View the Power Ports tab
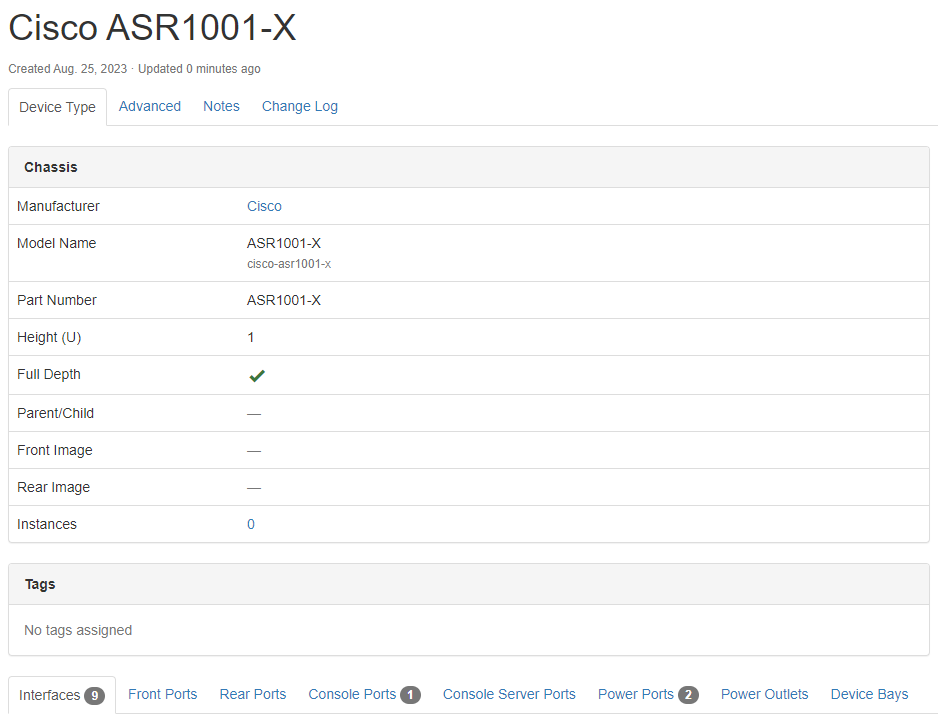 pos(647,694)
